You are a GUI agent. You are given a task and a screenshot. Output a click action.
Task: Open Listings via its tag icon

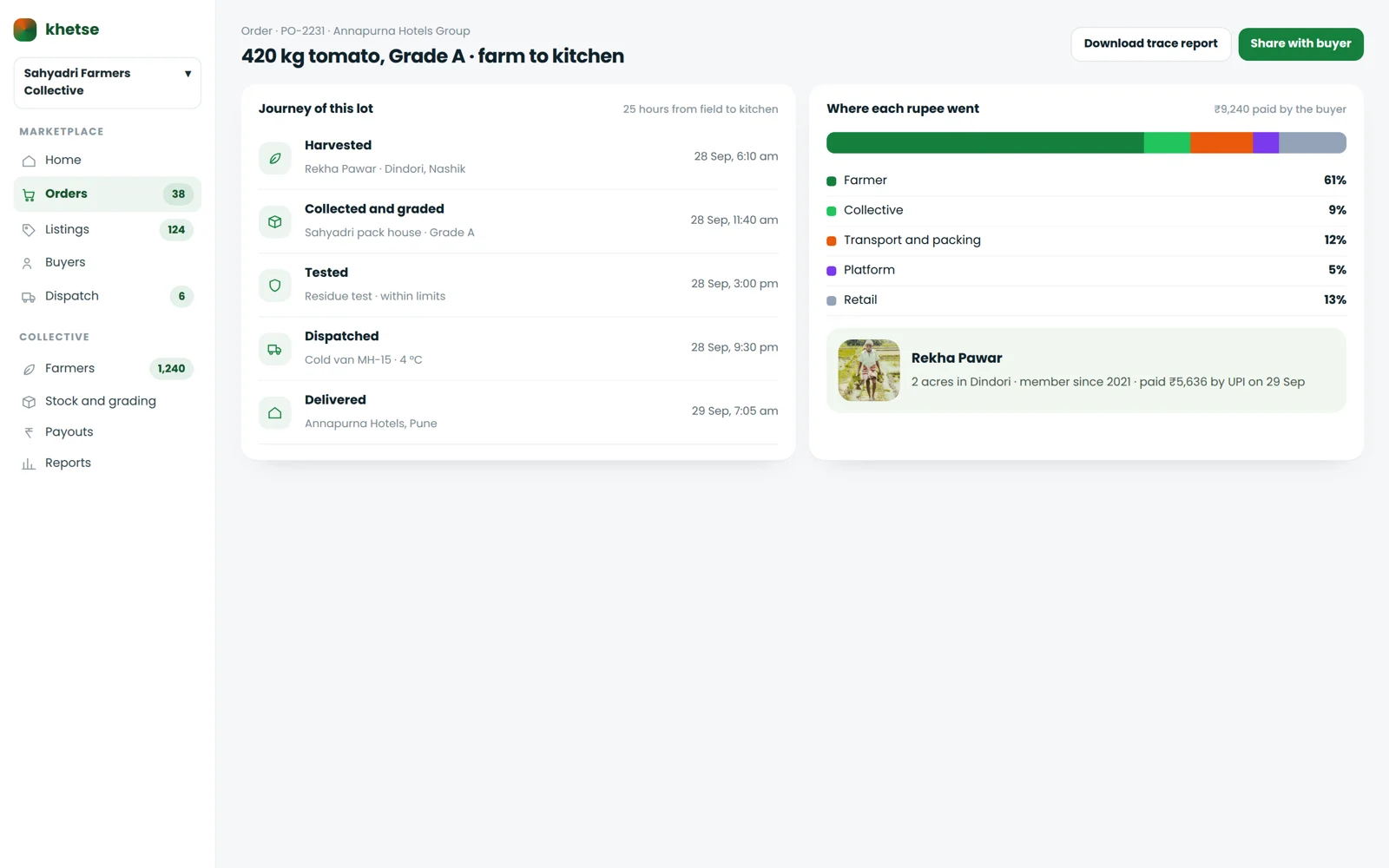(x=29, y=230)
